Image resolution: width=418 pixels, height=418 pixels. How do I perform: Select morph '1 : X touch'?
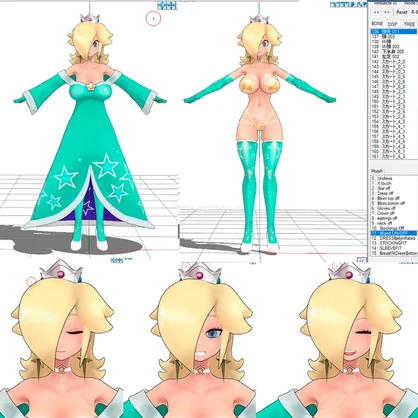click(394, 183)
